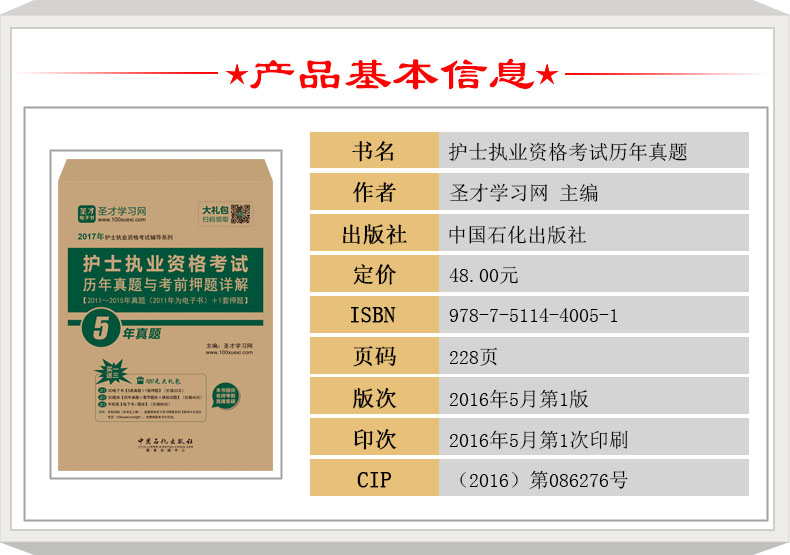Select the 版次 label cell

tap(374, 398)
